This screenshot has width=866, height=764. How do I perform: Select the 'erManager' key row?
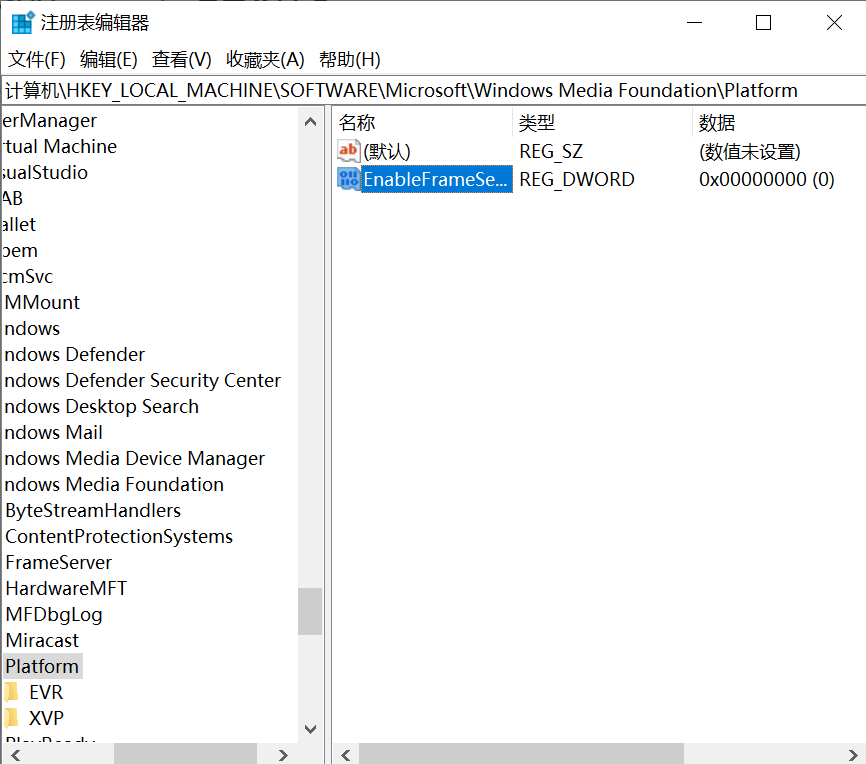(x=50, y=120)
